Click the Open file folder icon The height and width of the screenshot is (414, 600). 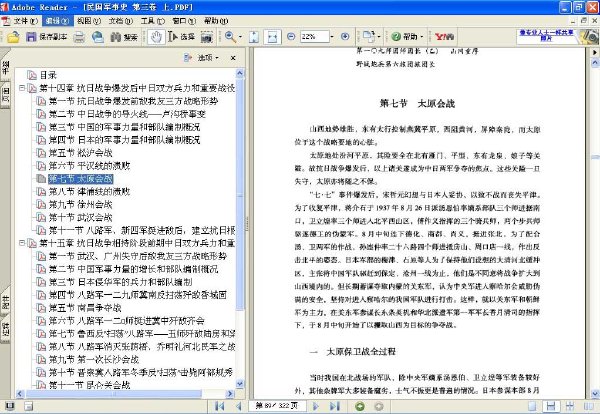(13, 37)
